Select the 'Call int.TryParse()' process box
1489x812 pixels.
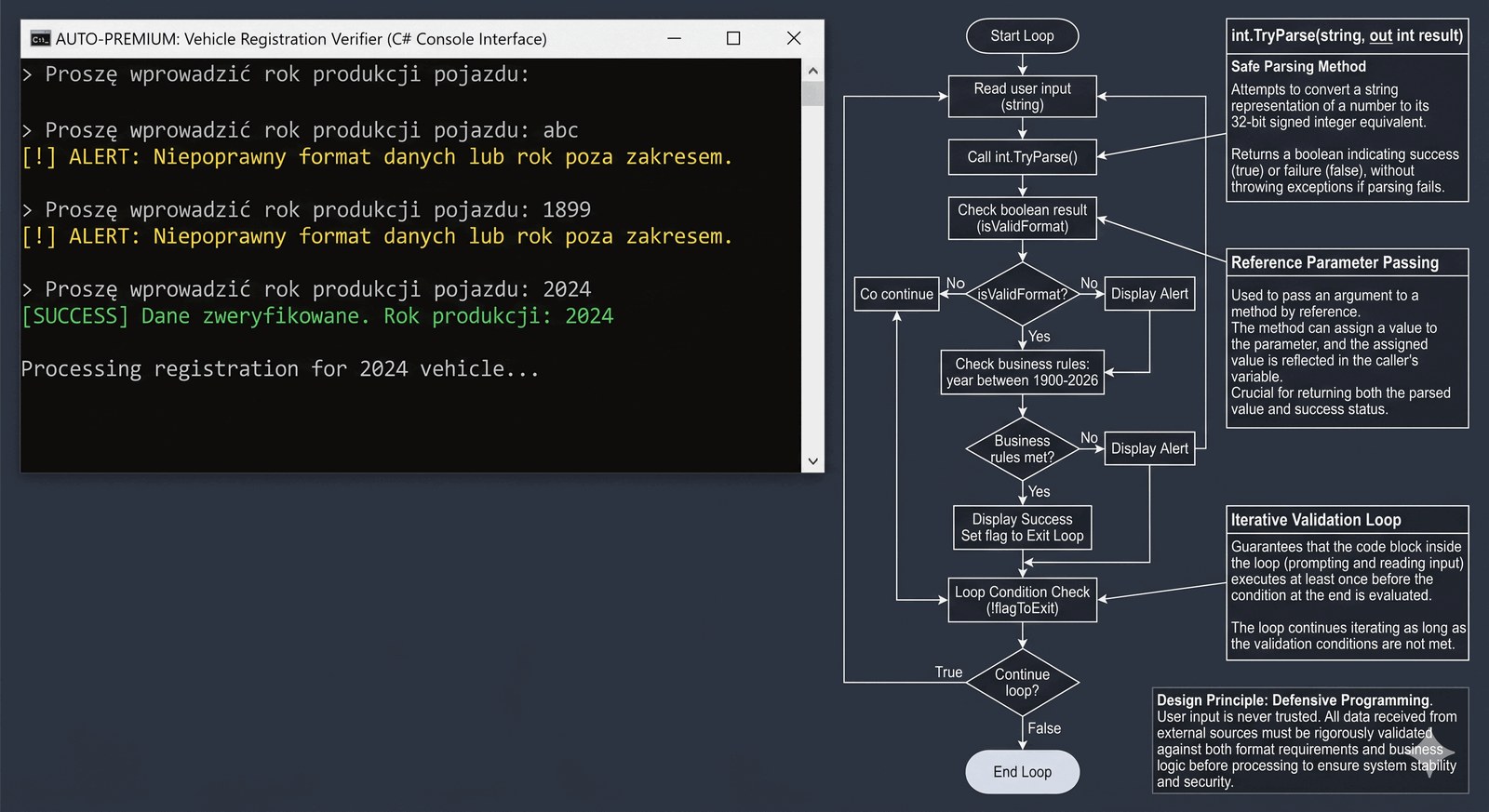(1022, 157)
